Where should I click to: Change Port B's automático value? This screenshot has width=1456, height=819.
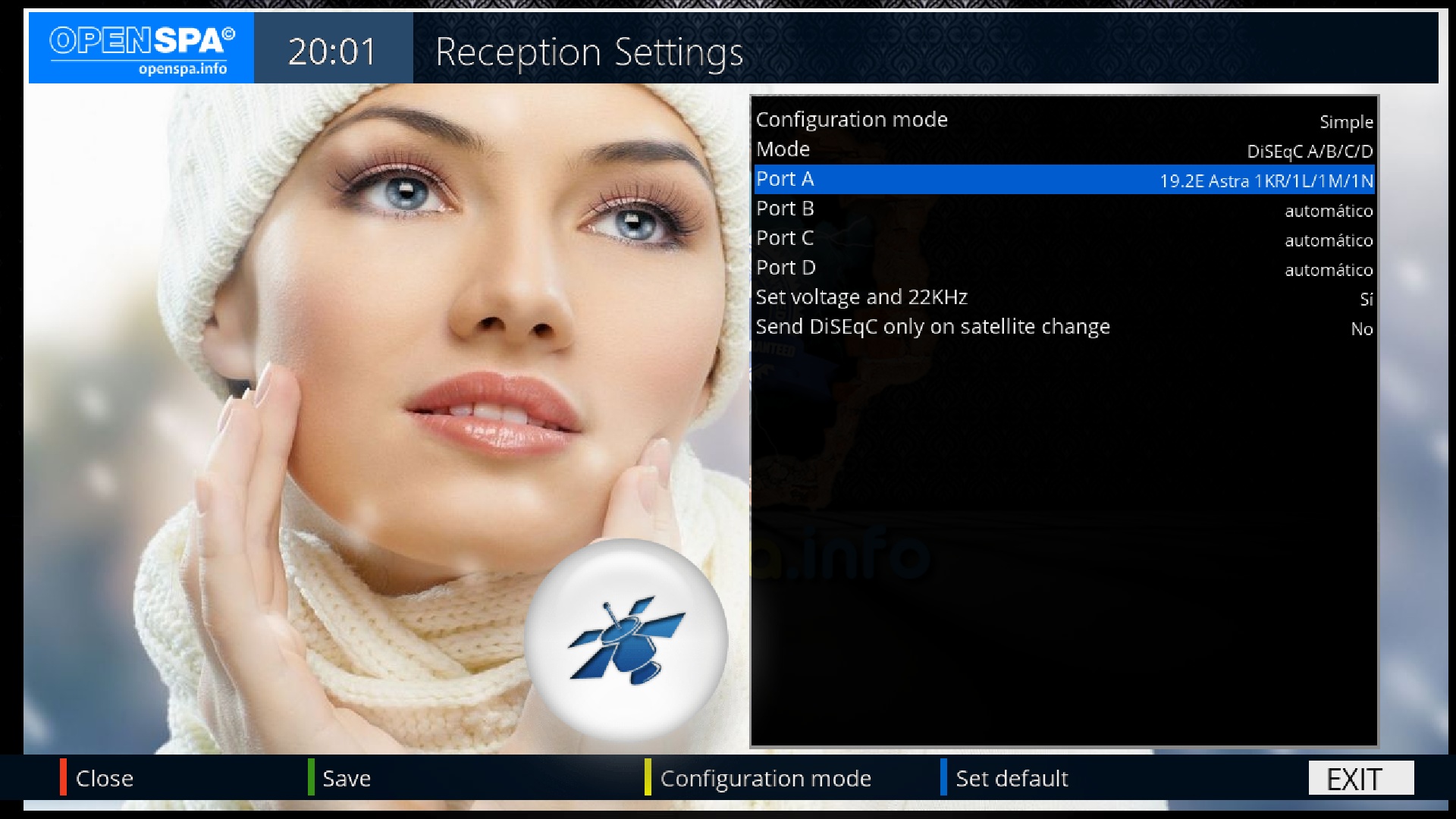click(1329, 211)
